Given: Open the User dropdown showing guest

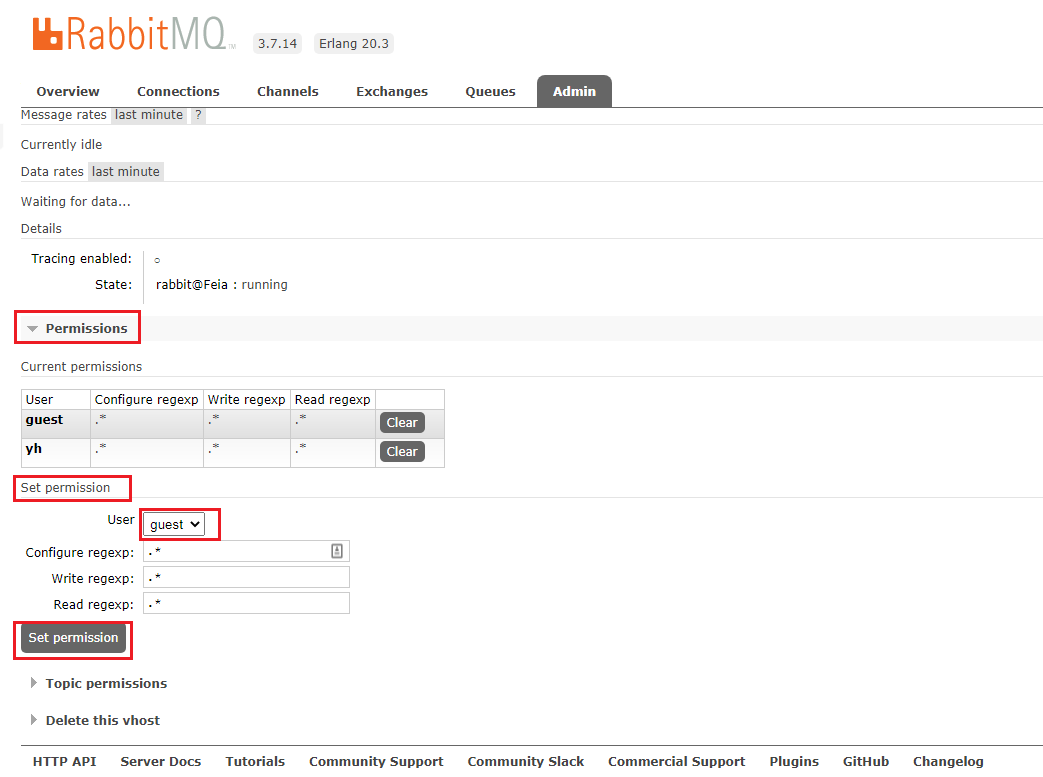Looking at the screenshot, I should pos(174,524).
